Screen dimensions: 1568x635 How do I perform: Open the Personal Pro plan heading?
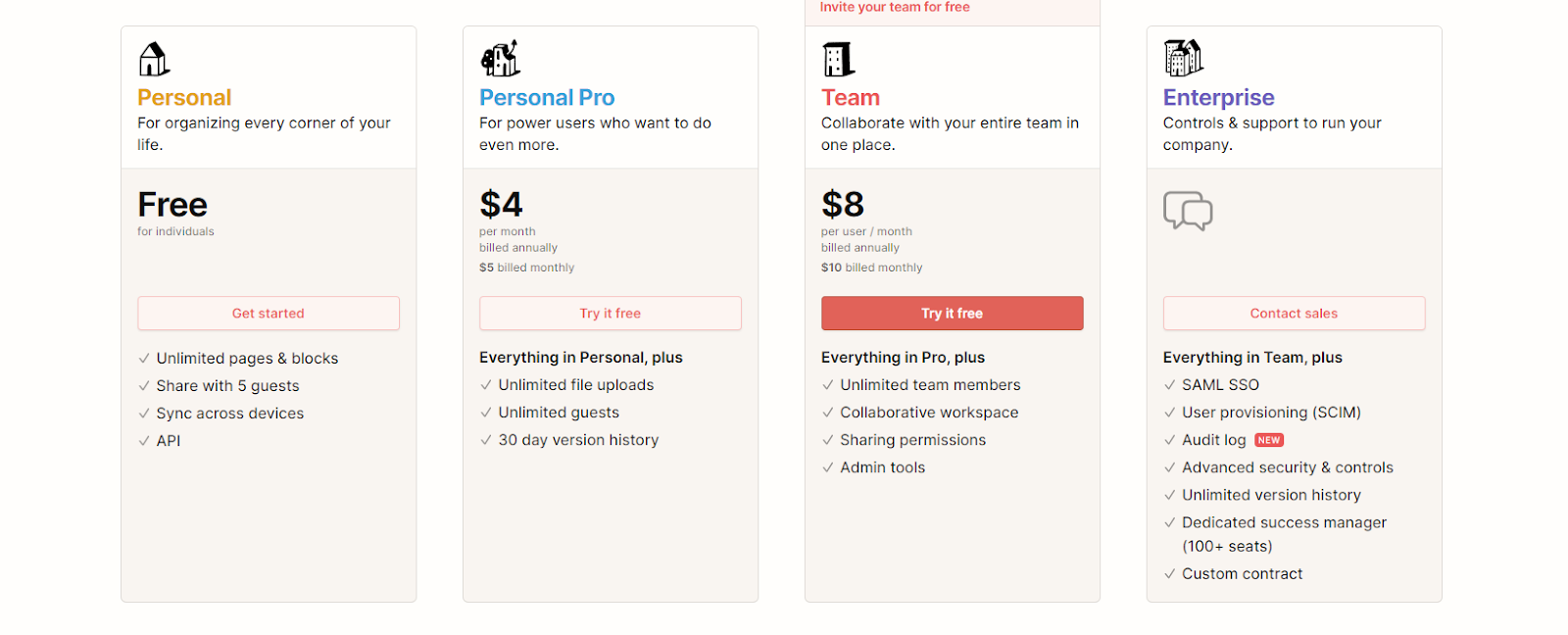pos(547,98)
